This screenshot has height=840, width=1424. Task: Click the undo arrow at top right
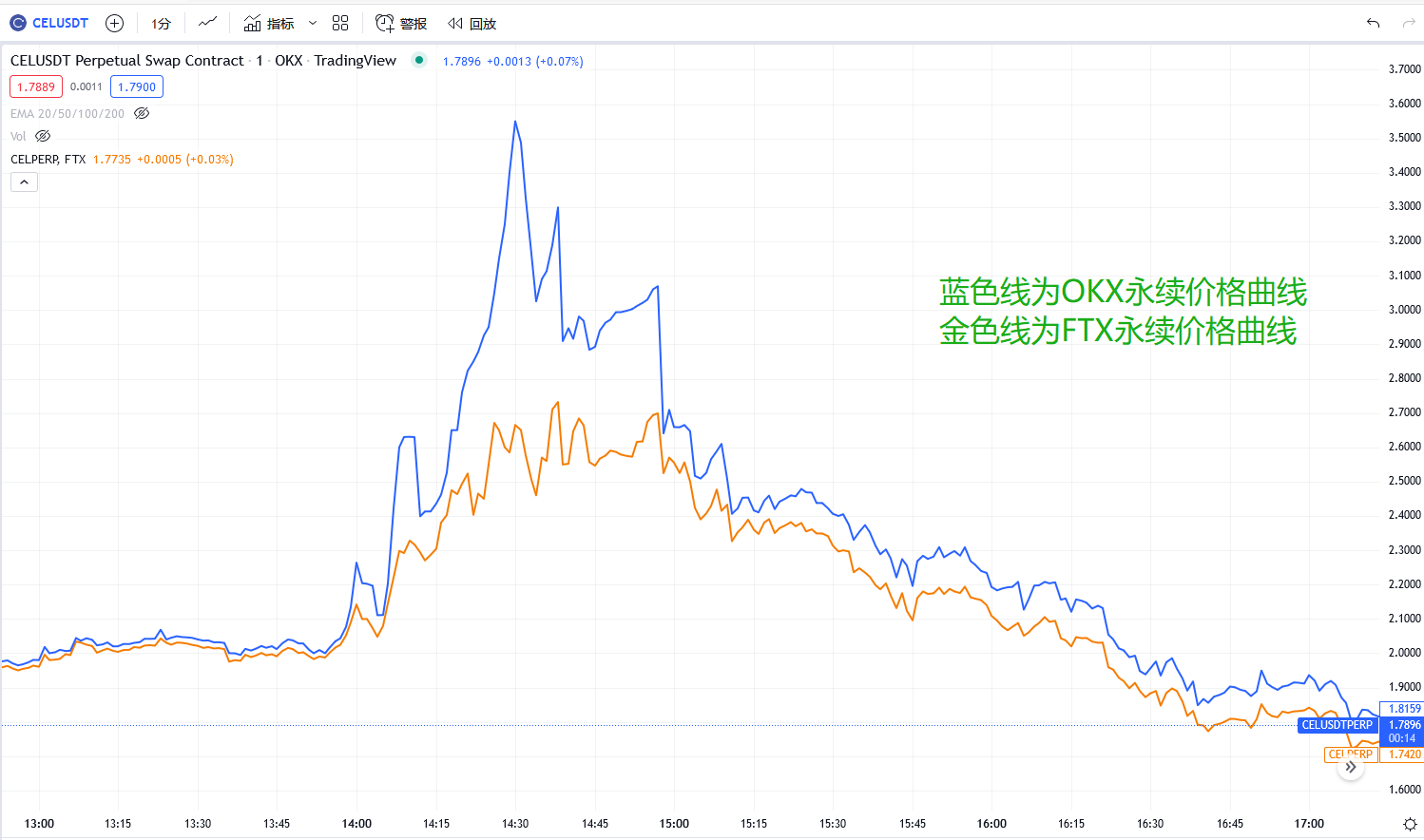tap(1373, 23)
